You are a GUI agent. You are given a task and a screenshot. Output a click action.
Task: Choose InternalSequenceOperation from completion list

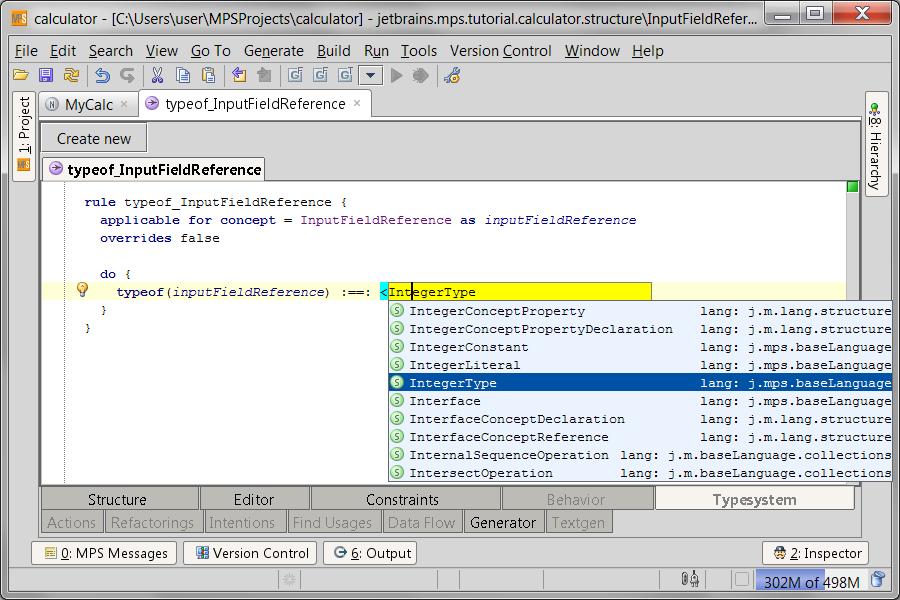click(640, 455)
